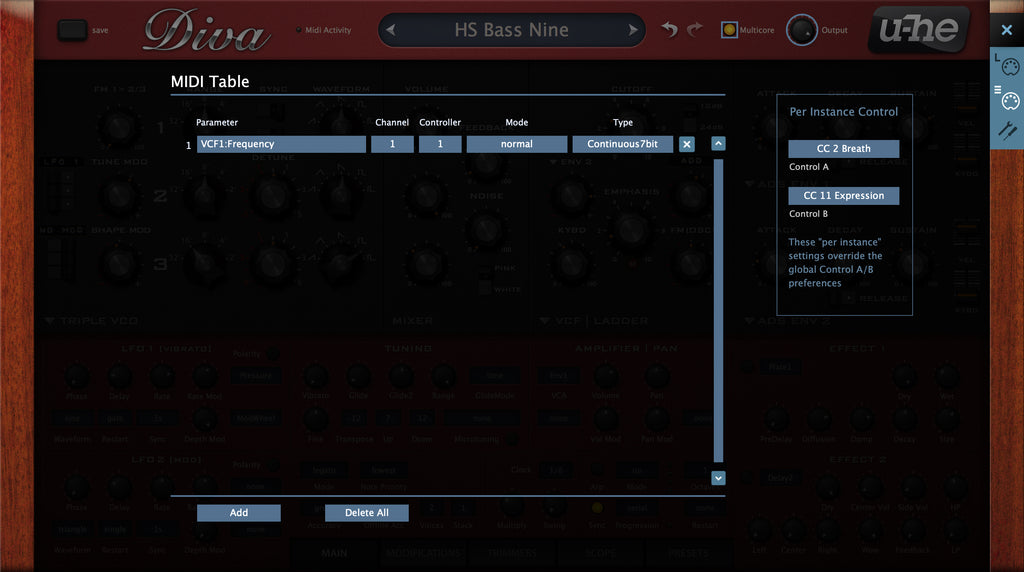Click the Channel column header
The height and width of the screenshot is (572, 1024).
(392, 122)
